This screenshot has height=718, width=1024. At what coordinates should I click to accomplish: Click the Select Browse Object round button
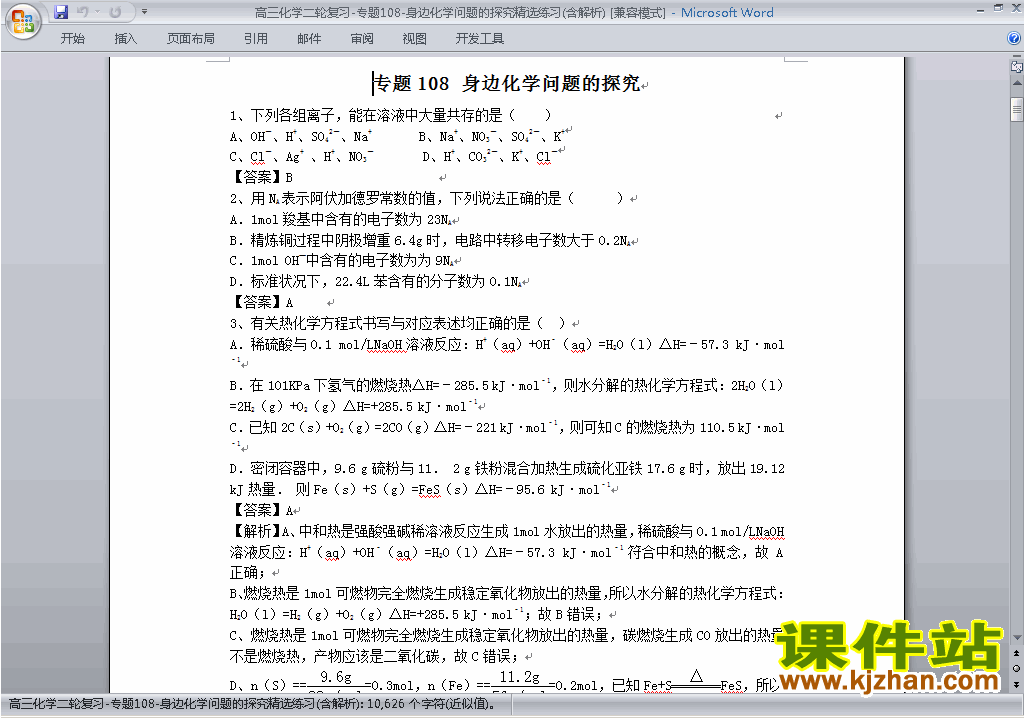tap(1016, 668)
